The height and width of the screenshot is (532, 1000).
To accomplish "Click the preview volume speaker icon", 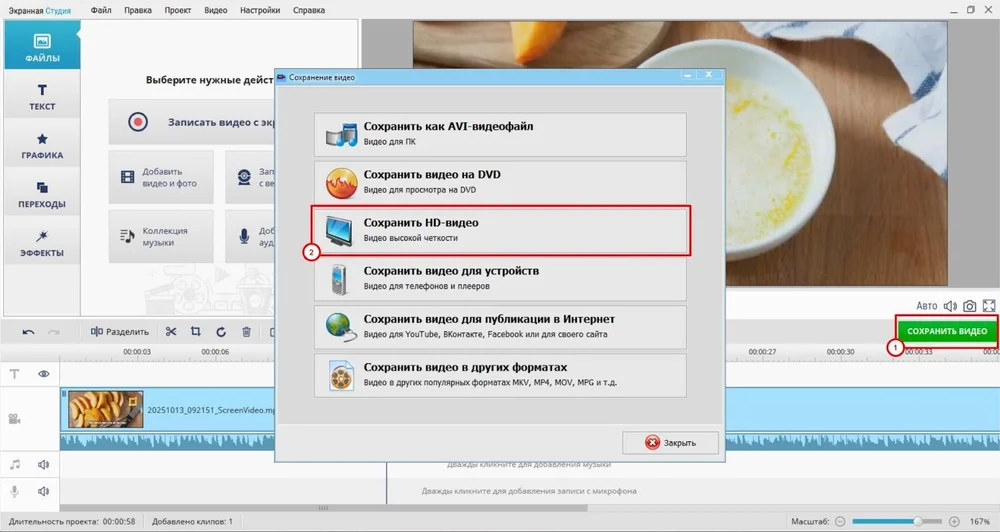I will pos(950,306).
